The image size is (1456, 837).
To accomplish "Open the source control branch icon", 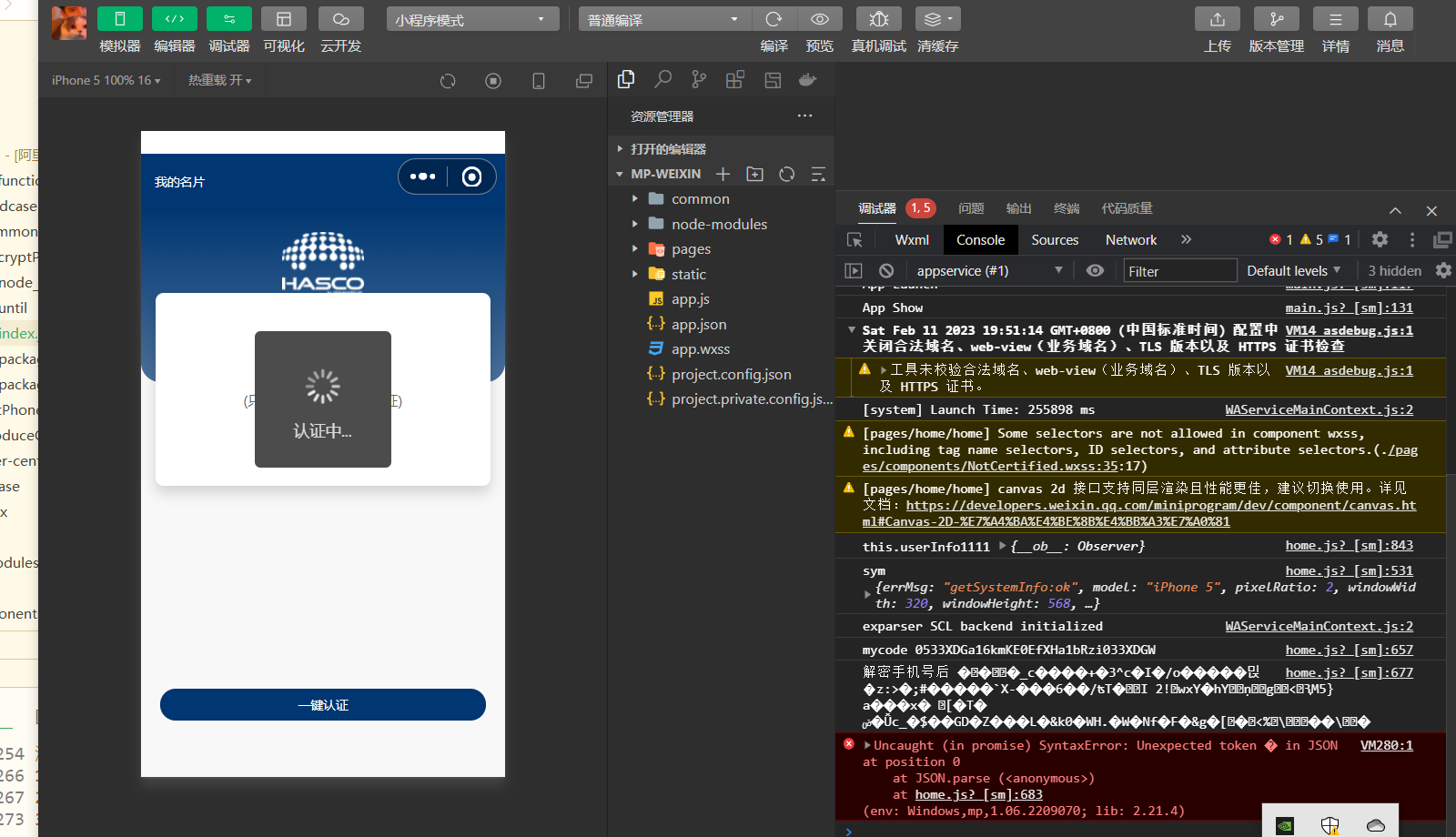I will point(699,80).
